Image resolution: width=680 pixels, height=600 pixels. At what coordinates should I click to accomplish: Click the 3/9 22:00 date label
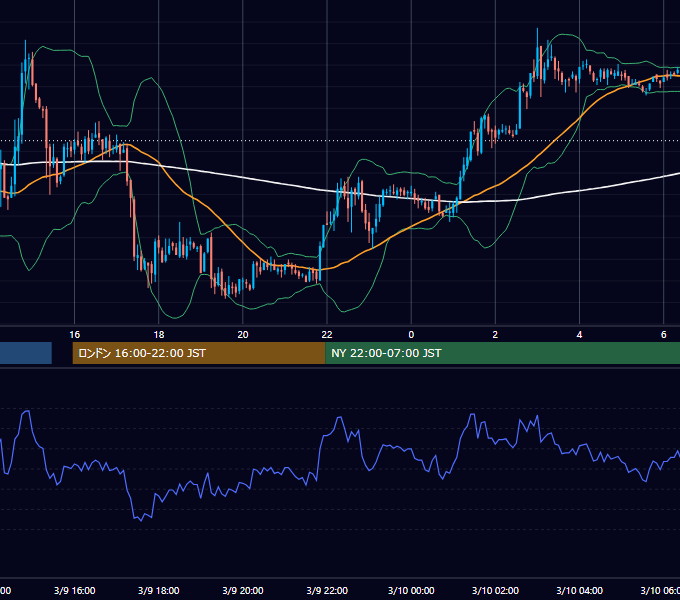pos(327,590)
